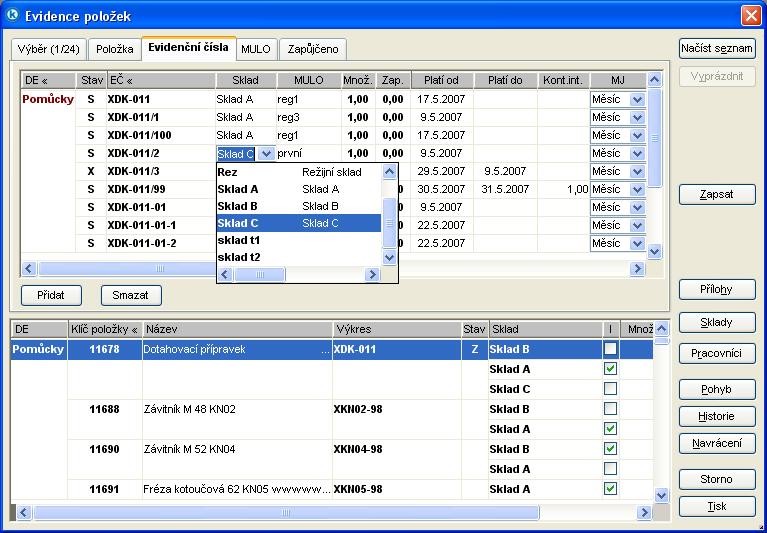
Task: Click the right arrow of the upper table horizontal scrollbar
Action: pos(637,268)
